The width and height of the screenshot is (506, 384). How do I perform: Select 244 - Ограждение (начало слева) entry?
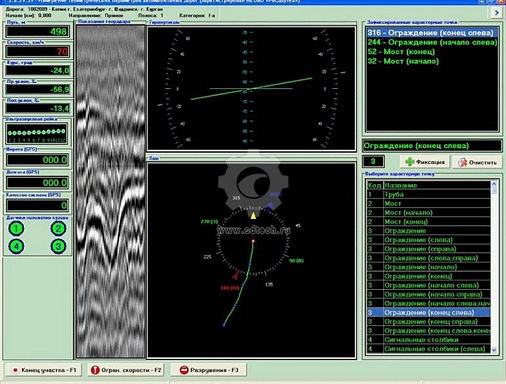[x=432, y=42]
